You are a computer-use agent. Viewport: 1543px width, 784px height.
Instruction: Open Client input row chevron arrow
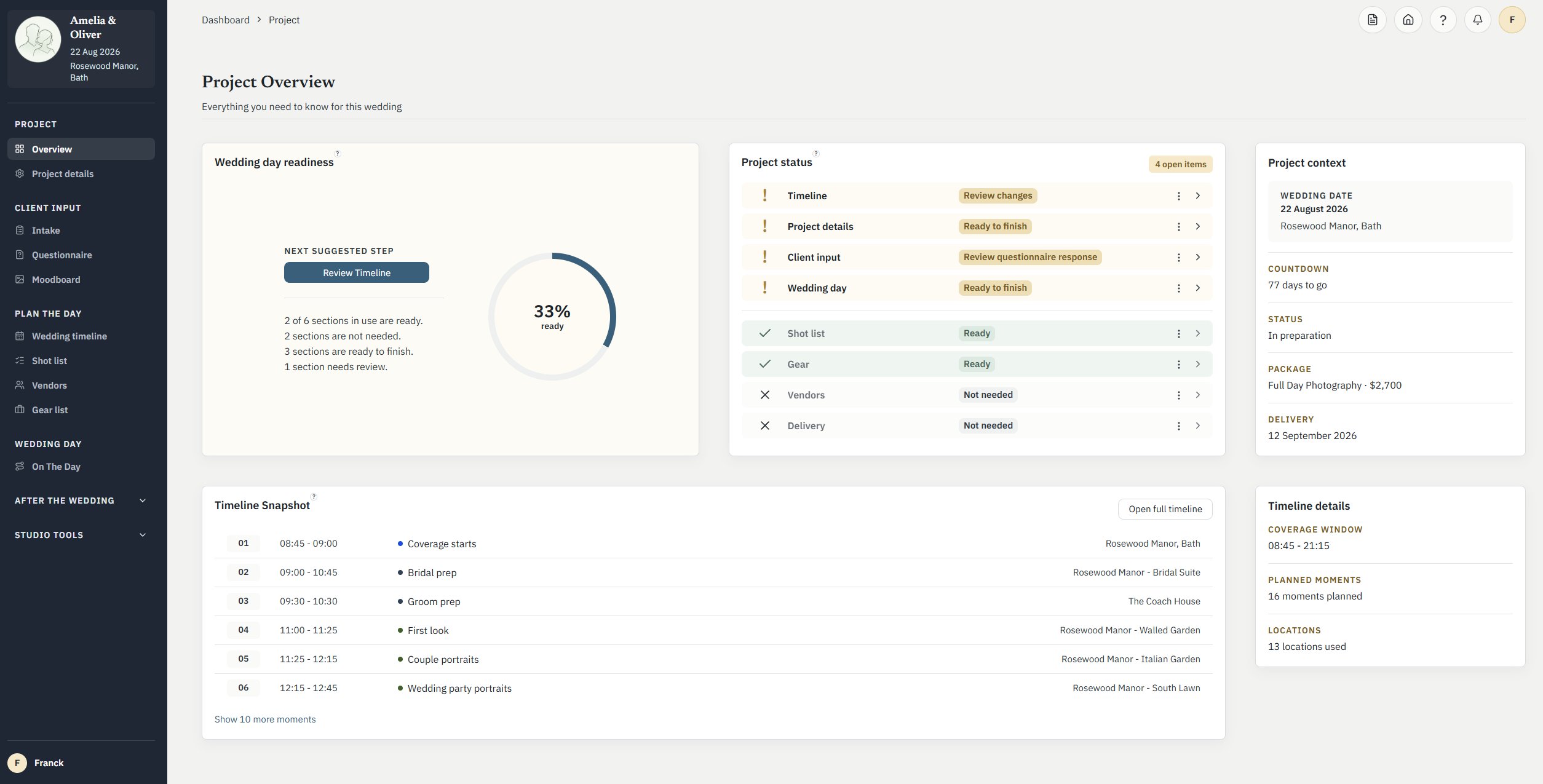(x=1197, y=257)
